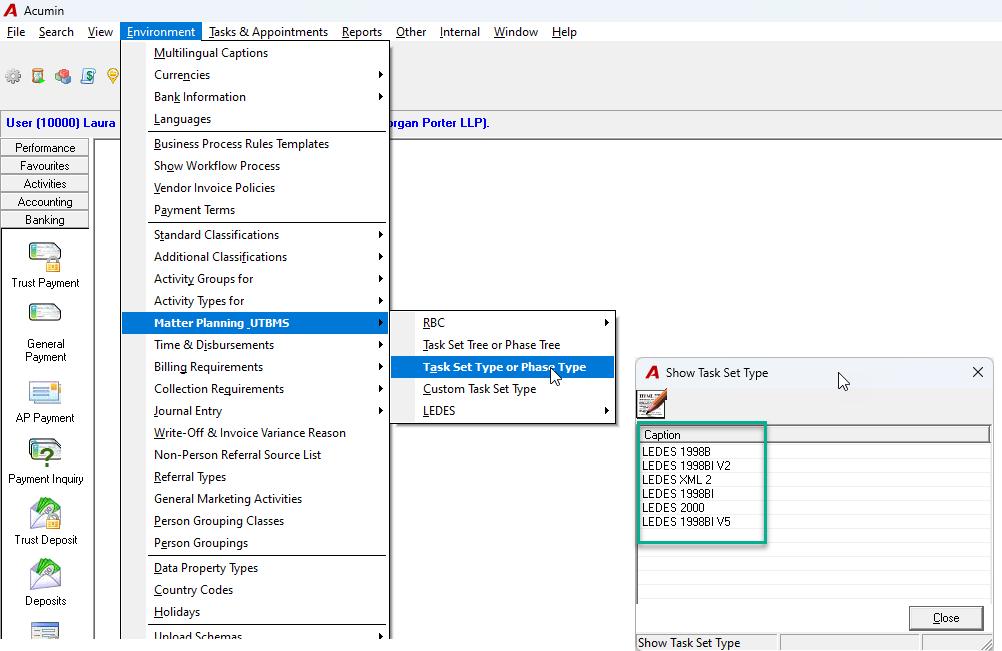Close the Show Task Set Type dialog with X
Screen dimensions: 1002x651
click(978, 372)
